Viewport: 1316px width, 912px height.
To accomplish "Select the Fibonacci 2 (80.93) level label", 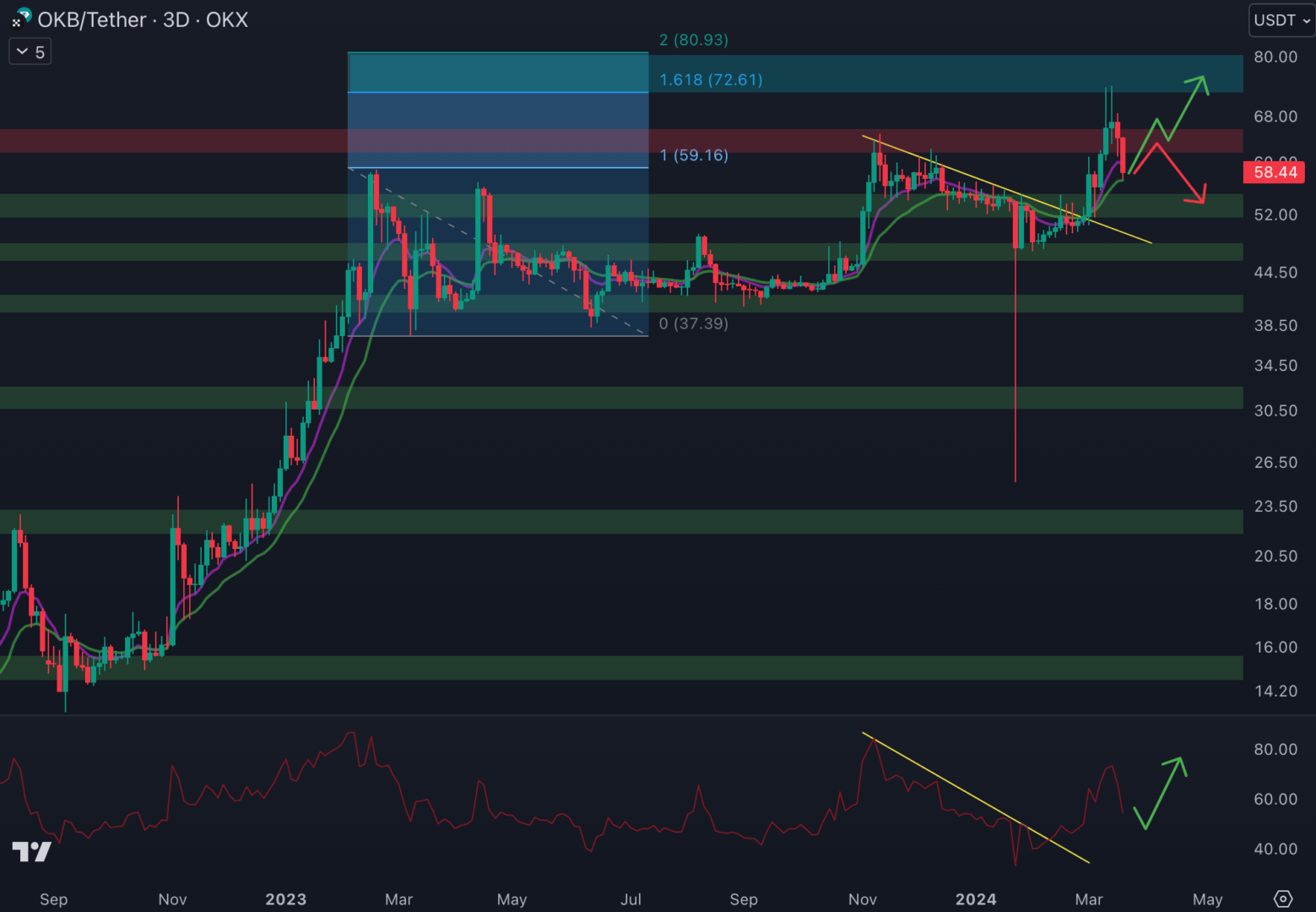I will (x=694, y=40).
